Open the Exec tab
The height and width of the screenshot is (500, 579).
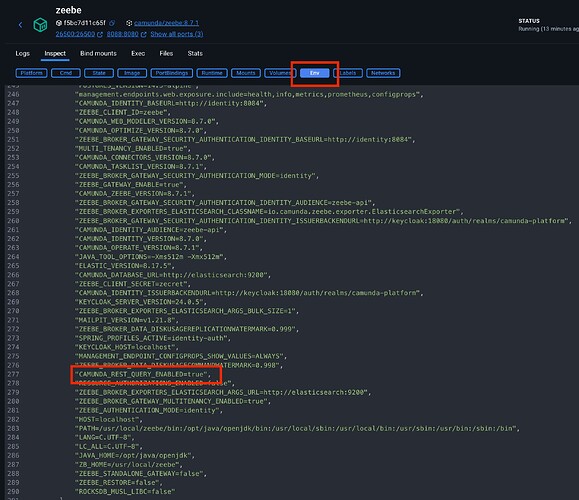[x=138, y=54]
